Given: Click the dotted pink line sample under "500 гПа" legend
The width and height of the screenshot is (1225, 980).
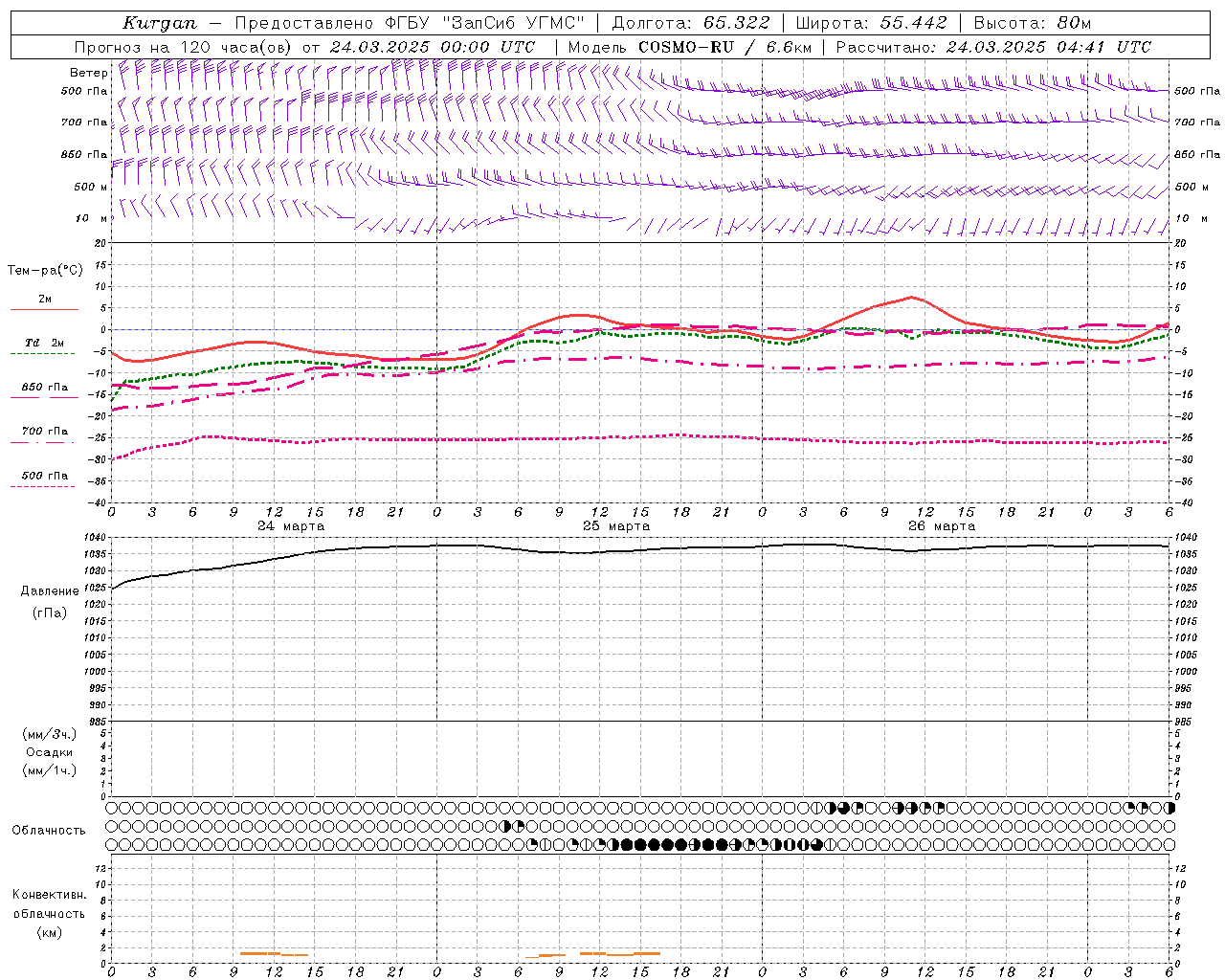Looking at the screenshot, I should [42, 486].
